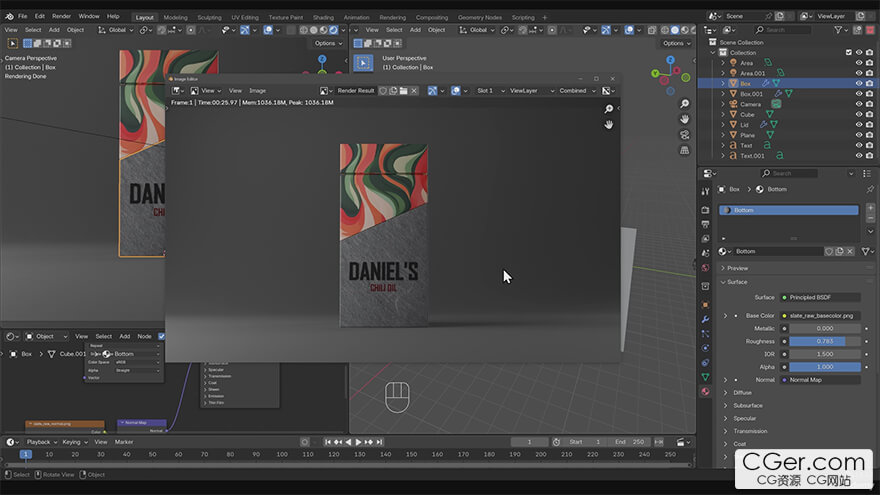Open the Slot 1 dropdown in Image Editor

coord(490,90)
